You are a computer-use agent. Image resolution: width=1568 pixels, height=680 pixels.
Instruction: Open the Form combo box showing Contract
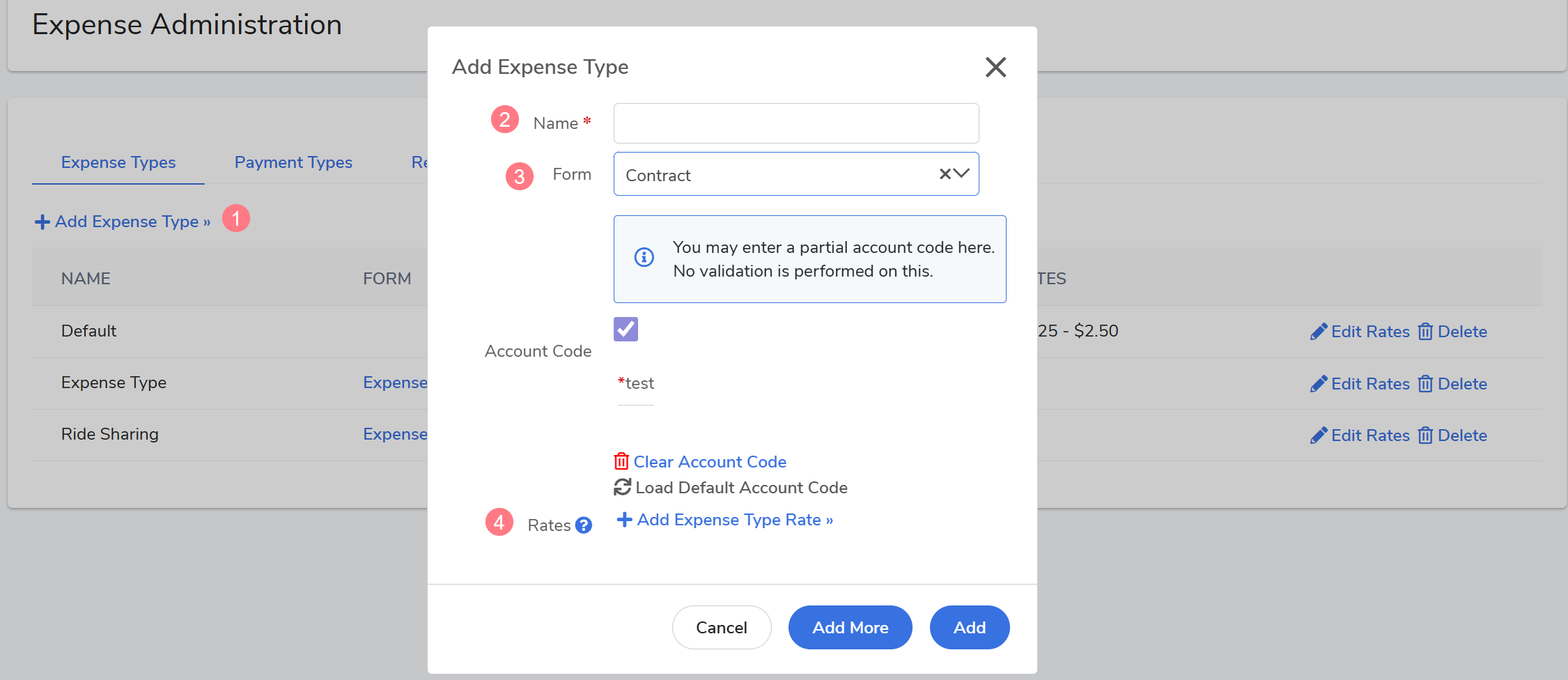coord(773,174)
